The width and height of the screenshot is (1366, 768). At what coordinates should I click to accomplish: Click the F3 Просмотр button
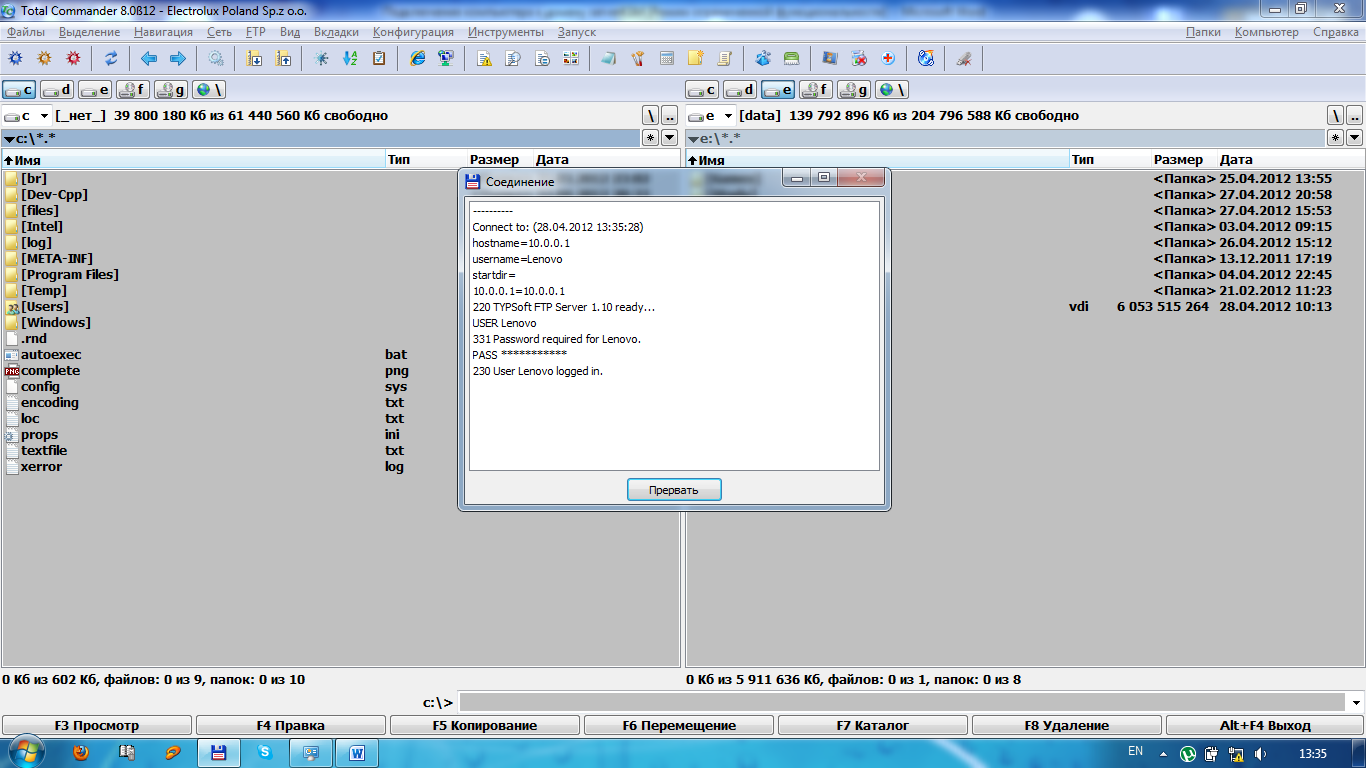[x=97, y=725]
